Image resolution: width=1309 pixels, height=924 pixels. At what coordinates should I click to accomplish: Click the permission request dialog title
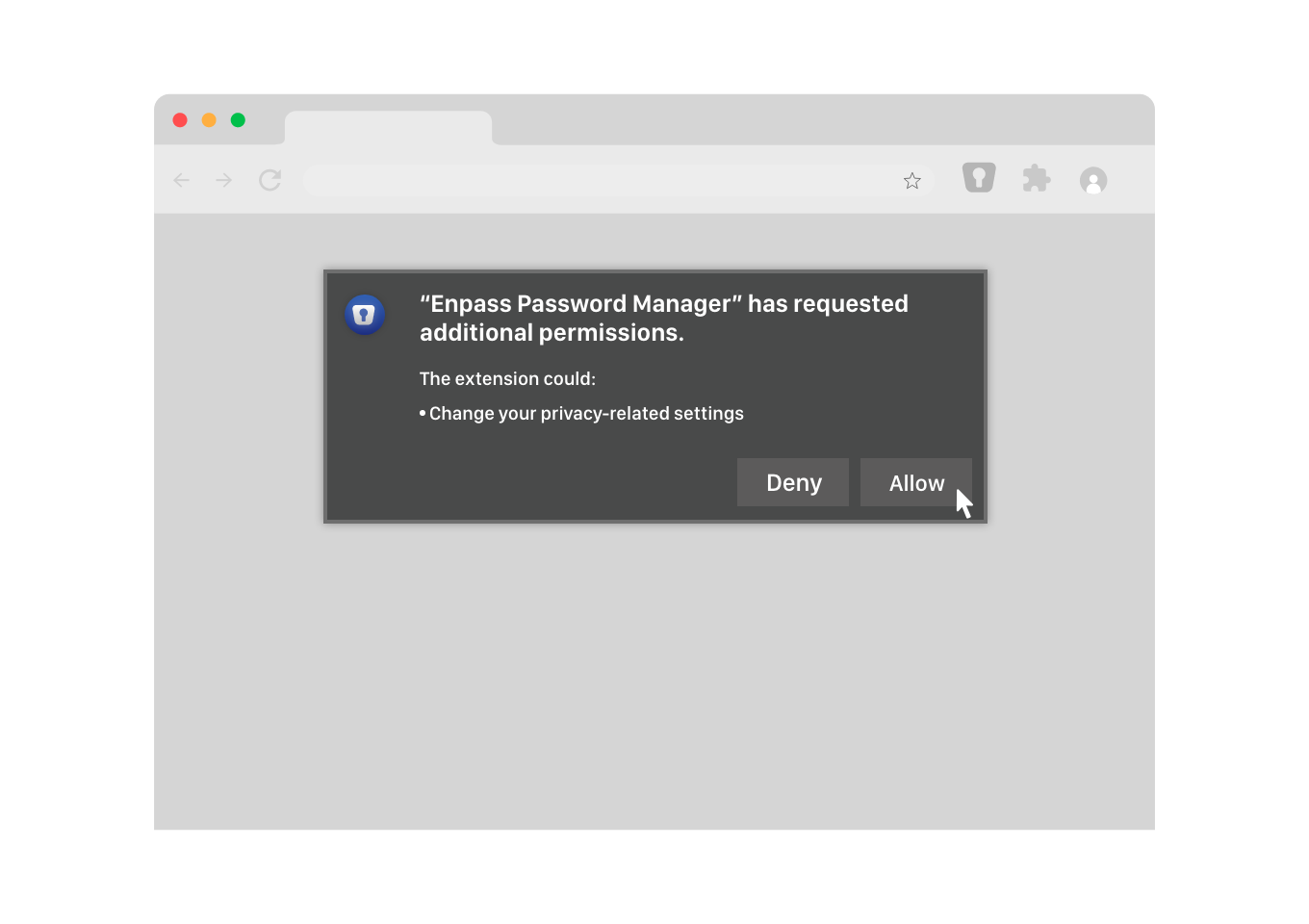click(663, 318)
